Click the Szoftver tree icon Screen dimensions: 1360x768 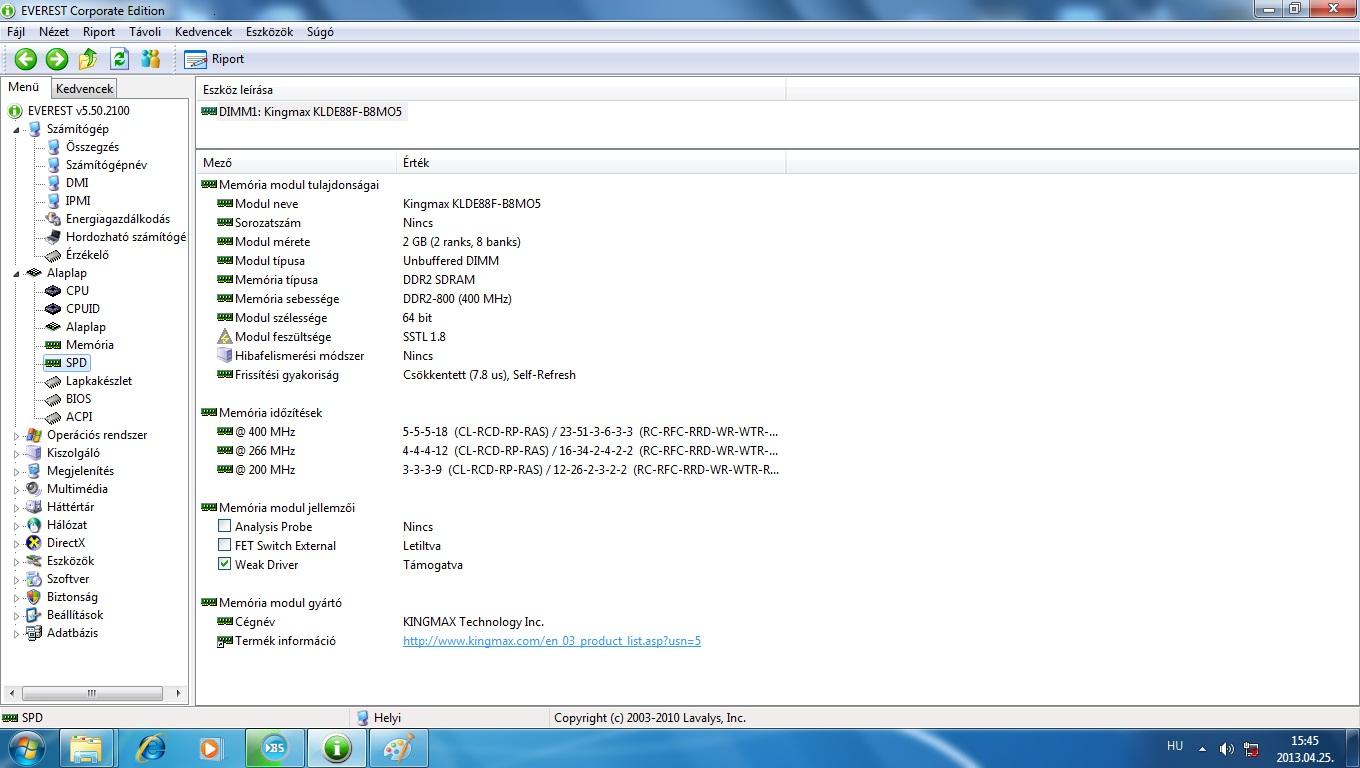click(34, 579)
